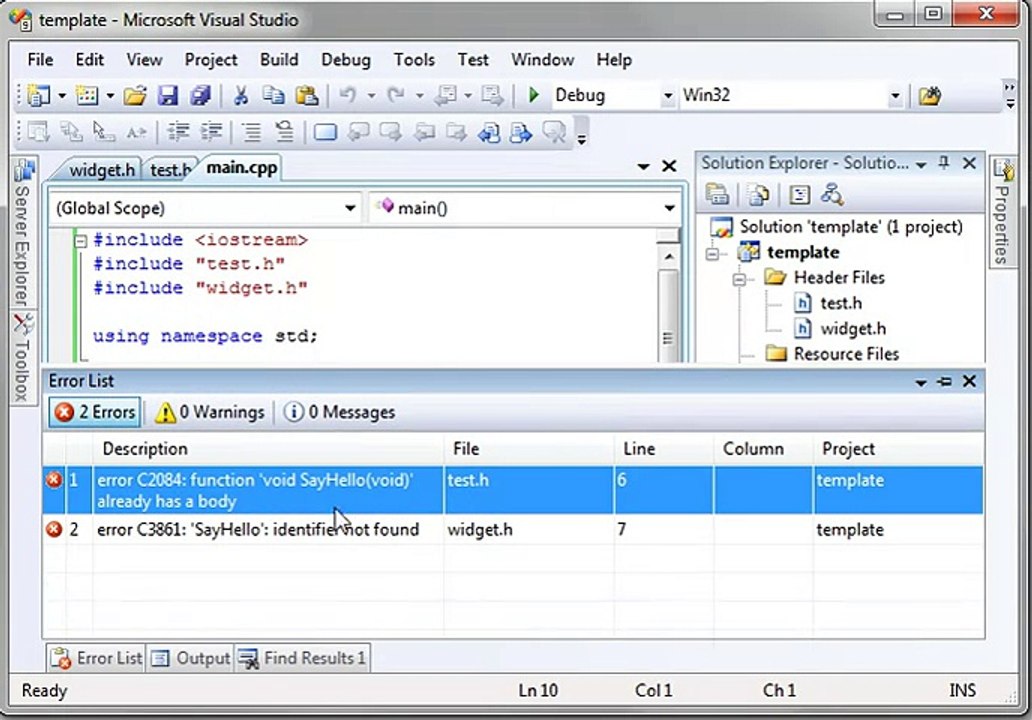This screenshot has width=1032, height=720.
Task: Sort errors by the Description column header
Action: [268, 449]
